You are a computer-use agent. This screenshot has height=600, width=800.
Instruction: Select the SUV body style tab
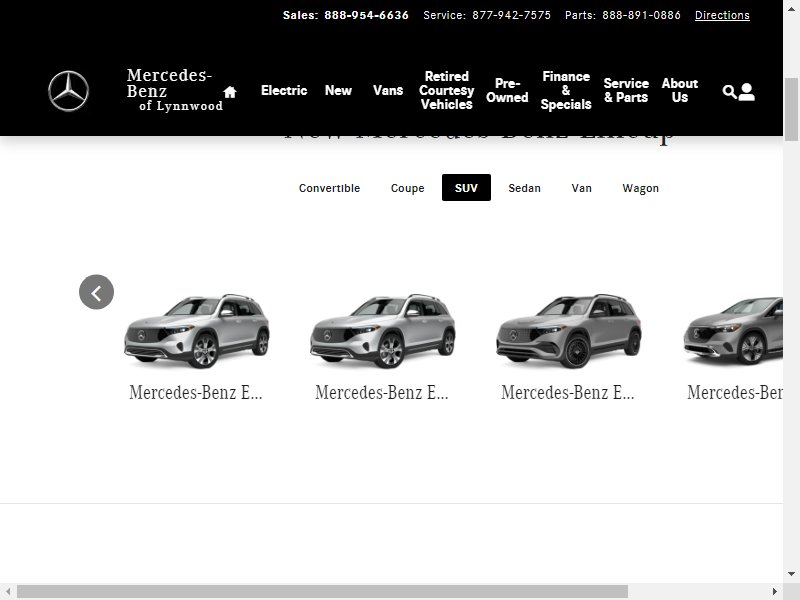click(x=466, y=188)
